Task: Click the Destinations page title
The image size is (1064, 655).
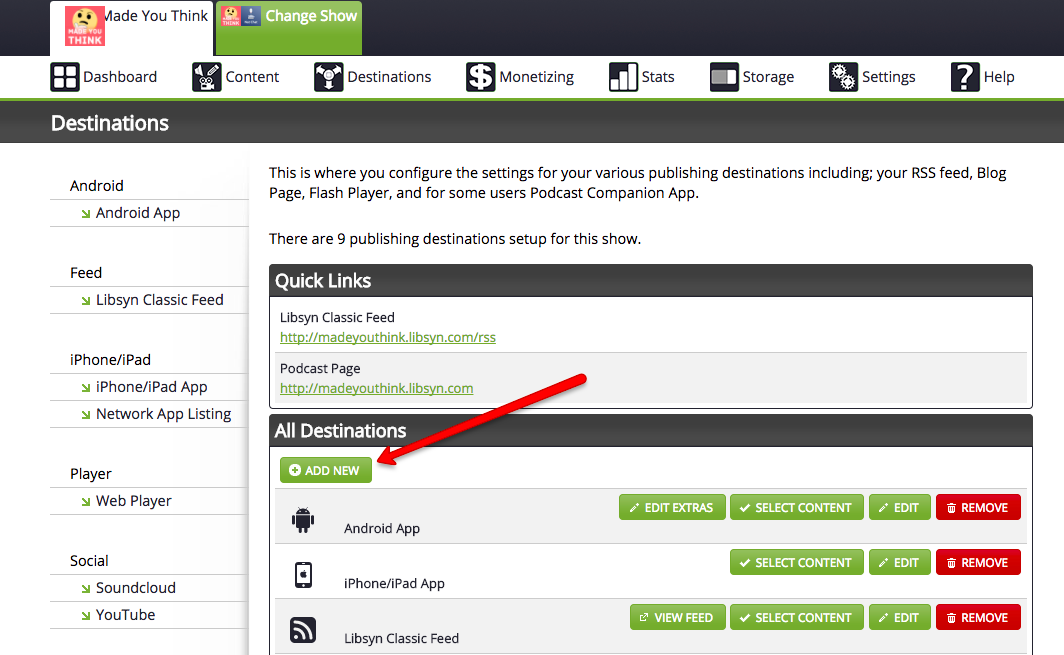Action: (x=110, y=124)
